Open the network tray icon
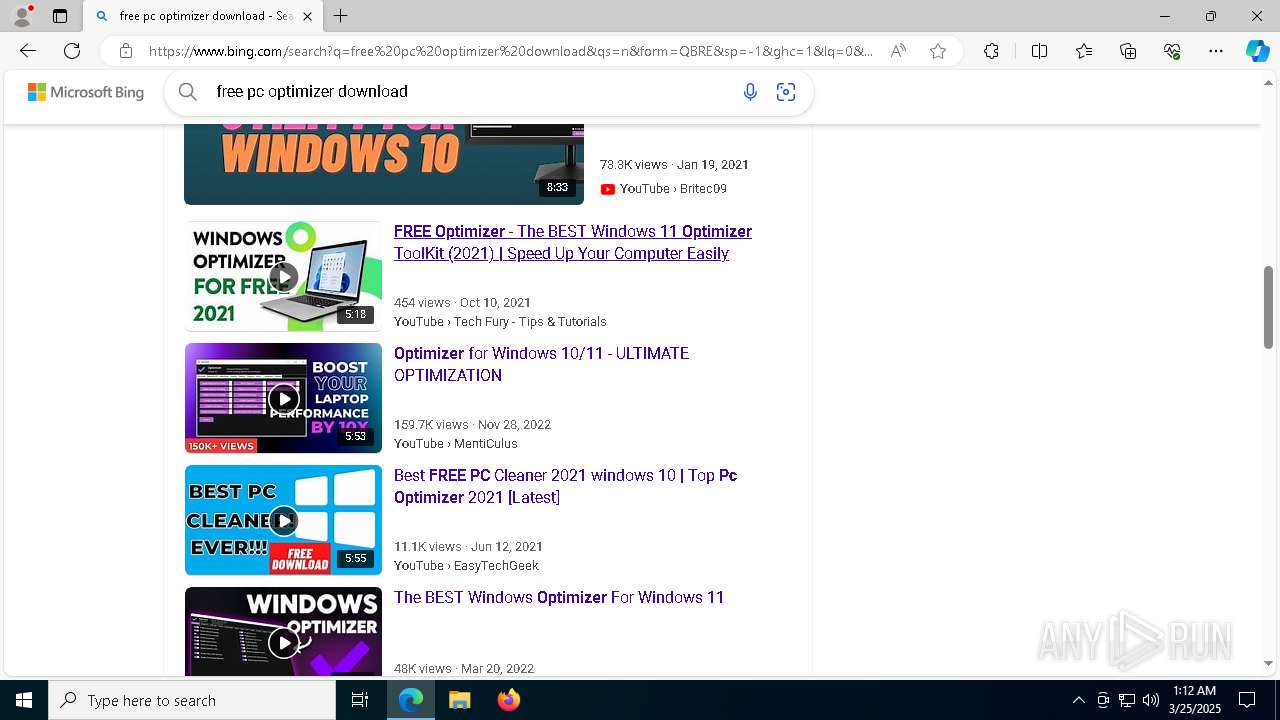 coord(1127,700)
